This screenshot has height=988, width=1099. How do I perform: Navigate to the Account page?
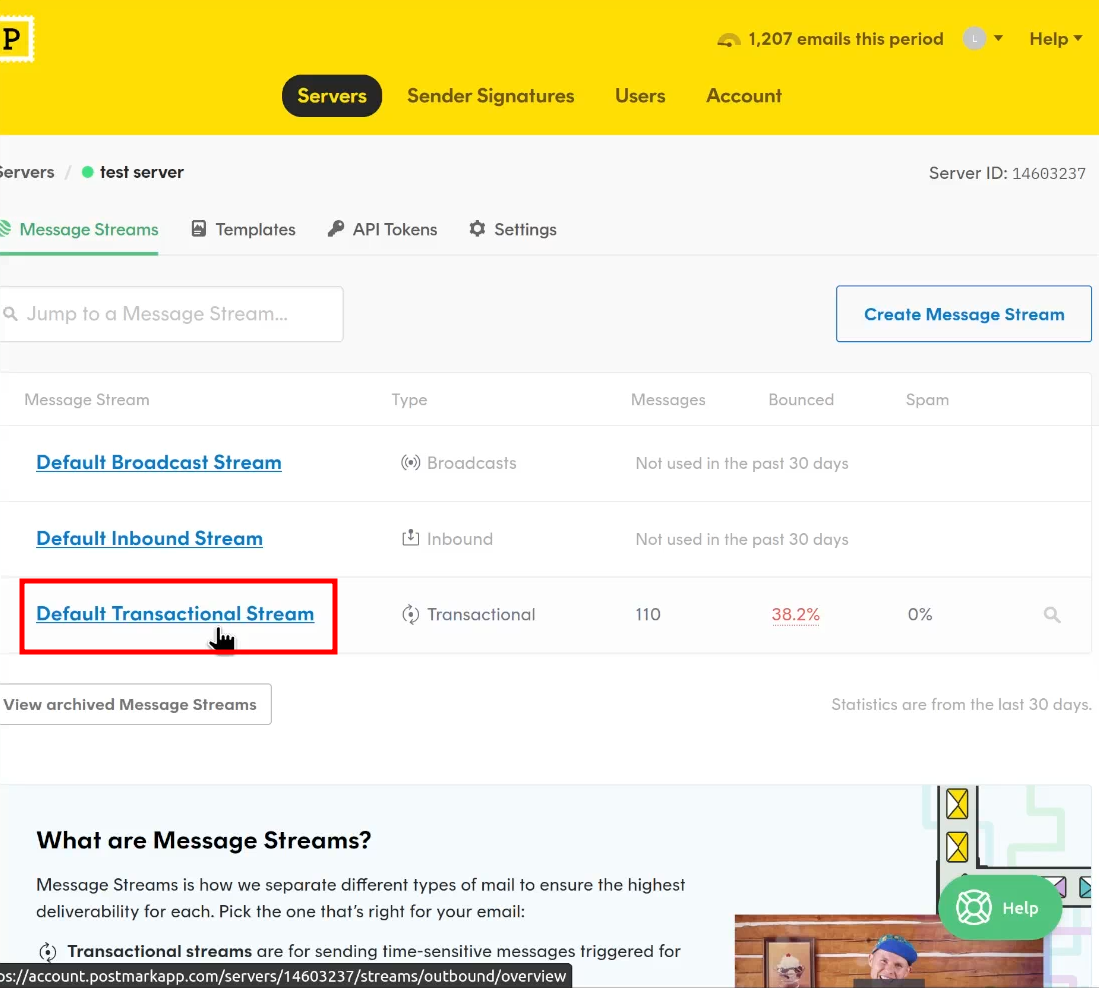[744, 96]
